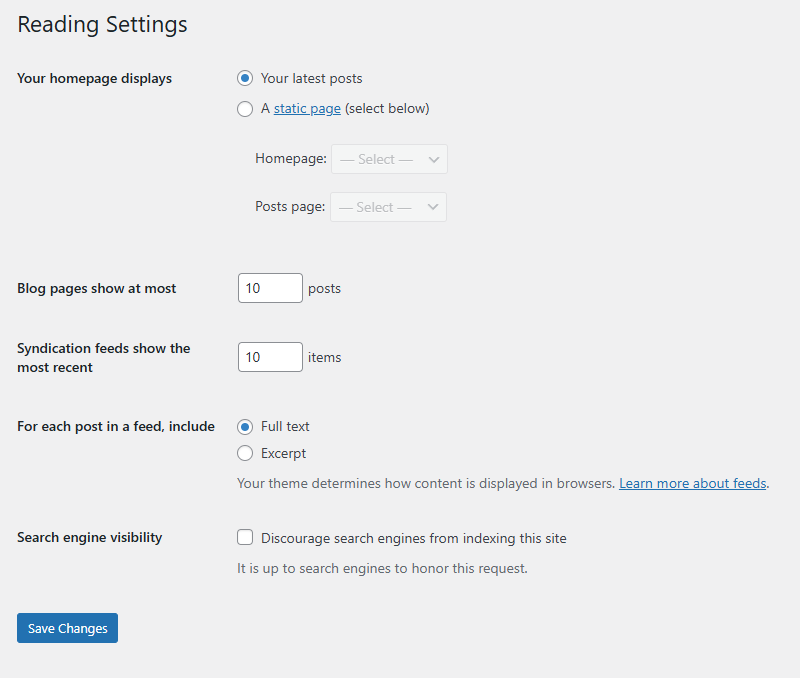Image resolution: width=800 pixels, height=678 pixels.
Task: Click "For each post in a feed, include" label
Action: tap(116, 427)
